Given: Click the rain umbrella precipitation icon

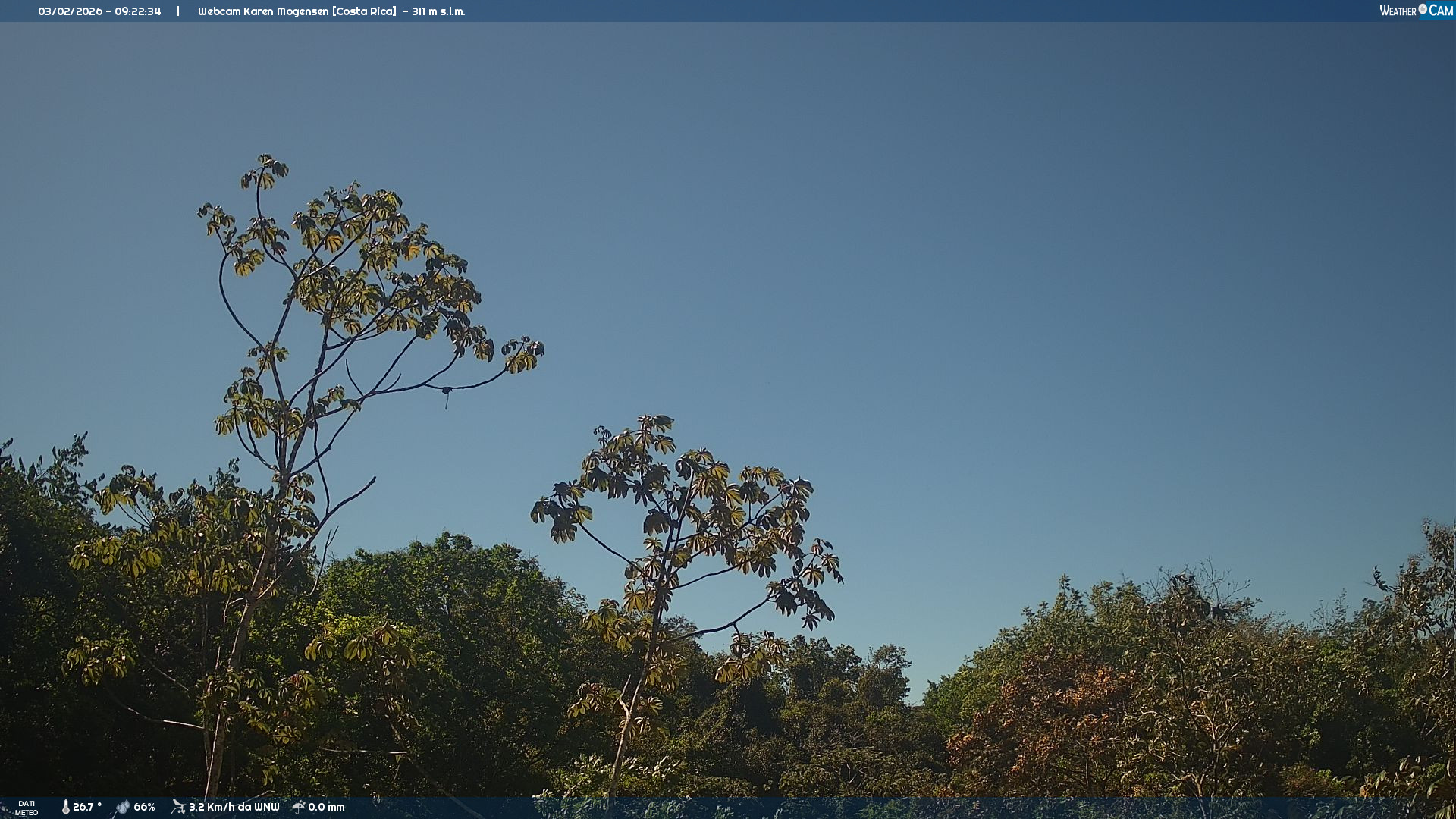Looking at the screenshot, I should (298, 807).
